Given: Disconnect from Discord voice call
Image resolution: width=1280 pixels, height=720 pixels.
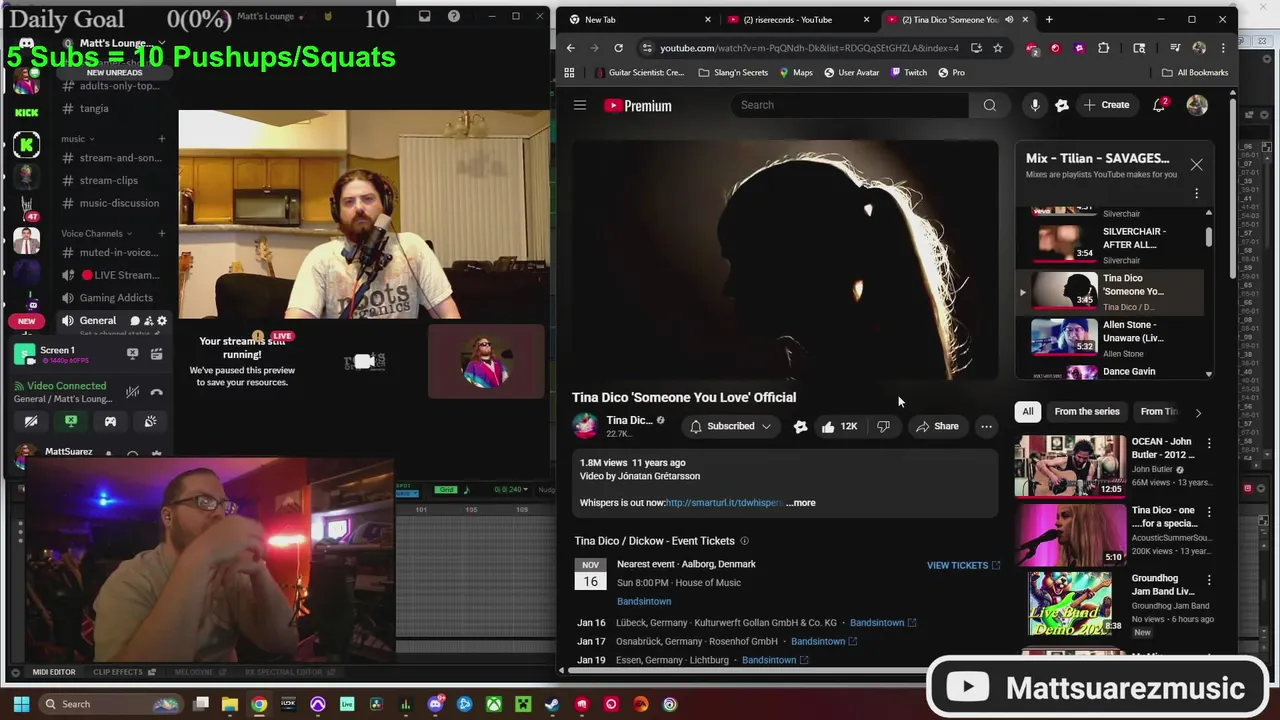Looking at the screenshot, I should click(156, 392).
